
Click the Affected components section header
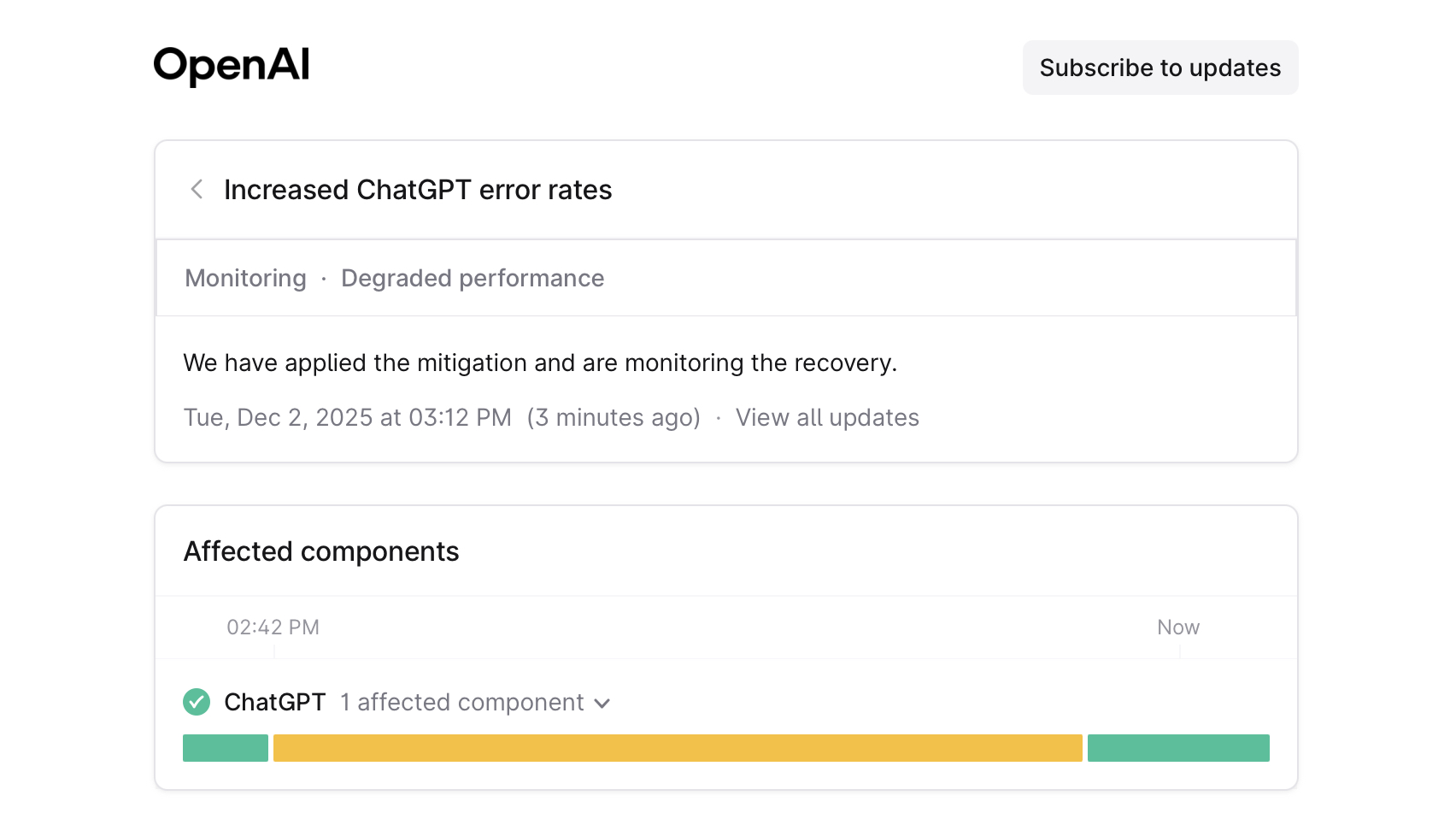(320, 551)
